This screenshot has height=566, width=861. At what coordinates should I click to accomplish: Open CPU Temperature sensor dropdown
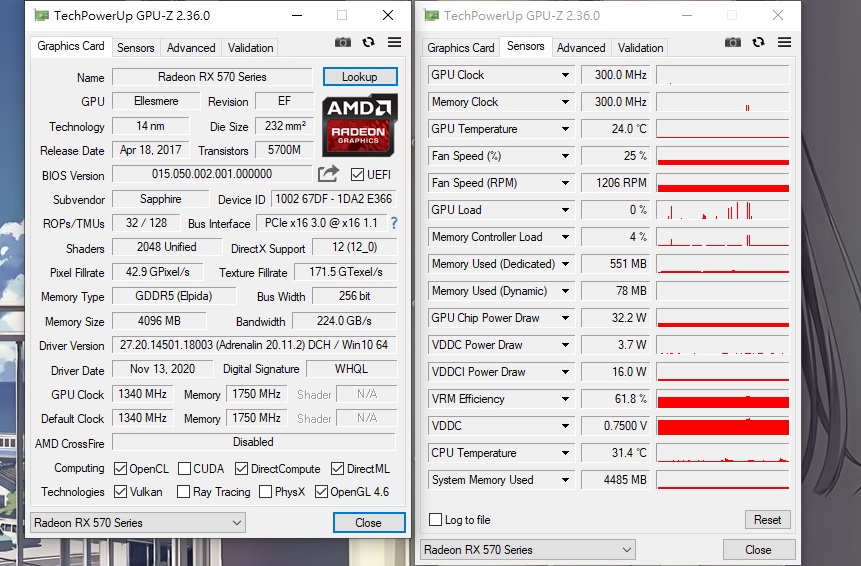click(565, 453)
